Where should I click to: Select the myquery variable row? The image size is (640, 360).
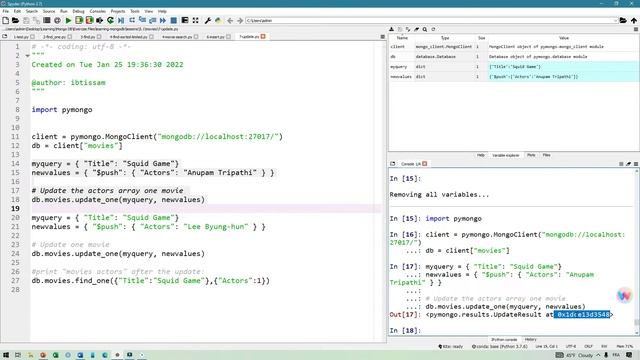(x=514, y=67)
